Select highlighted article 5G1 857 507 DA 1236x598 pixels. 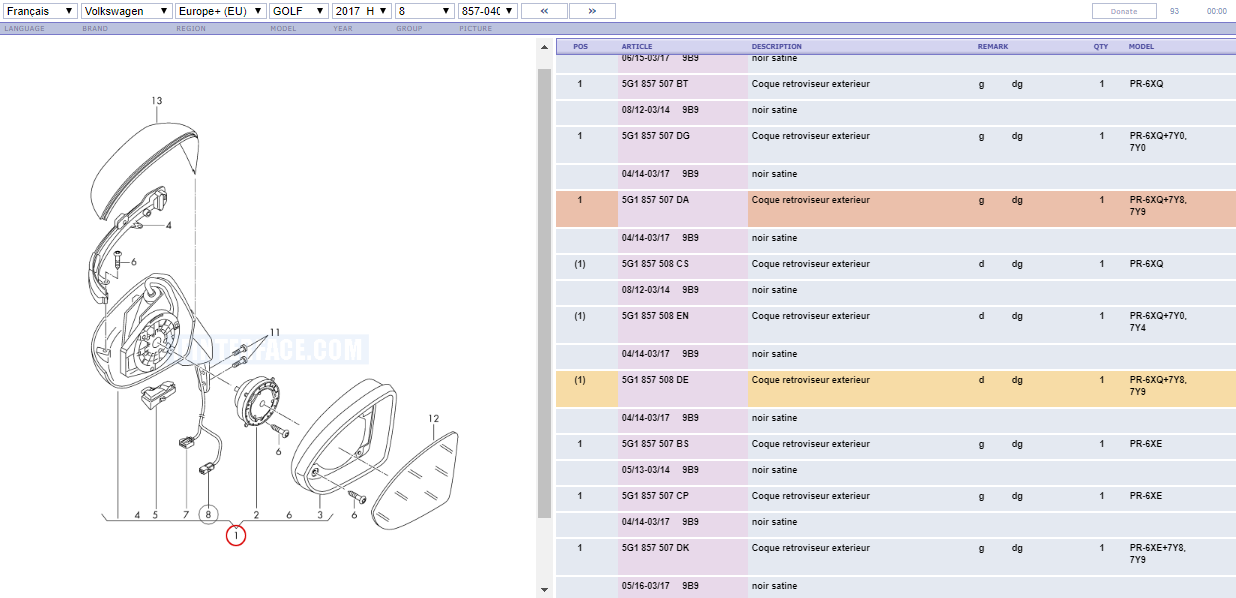point(656,200)
